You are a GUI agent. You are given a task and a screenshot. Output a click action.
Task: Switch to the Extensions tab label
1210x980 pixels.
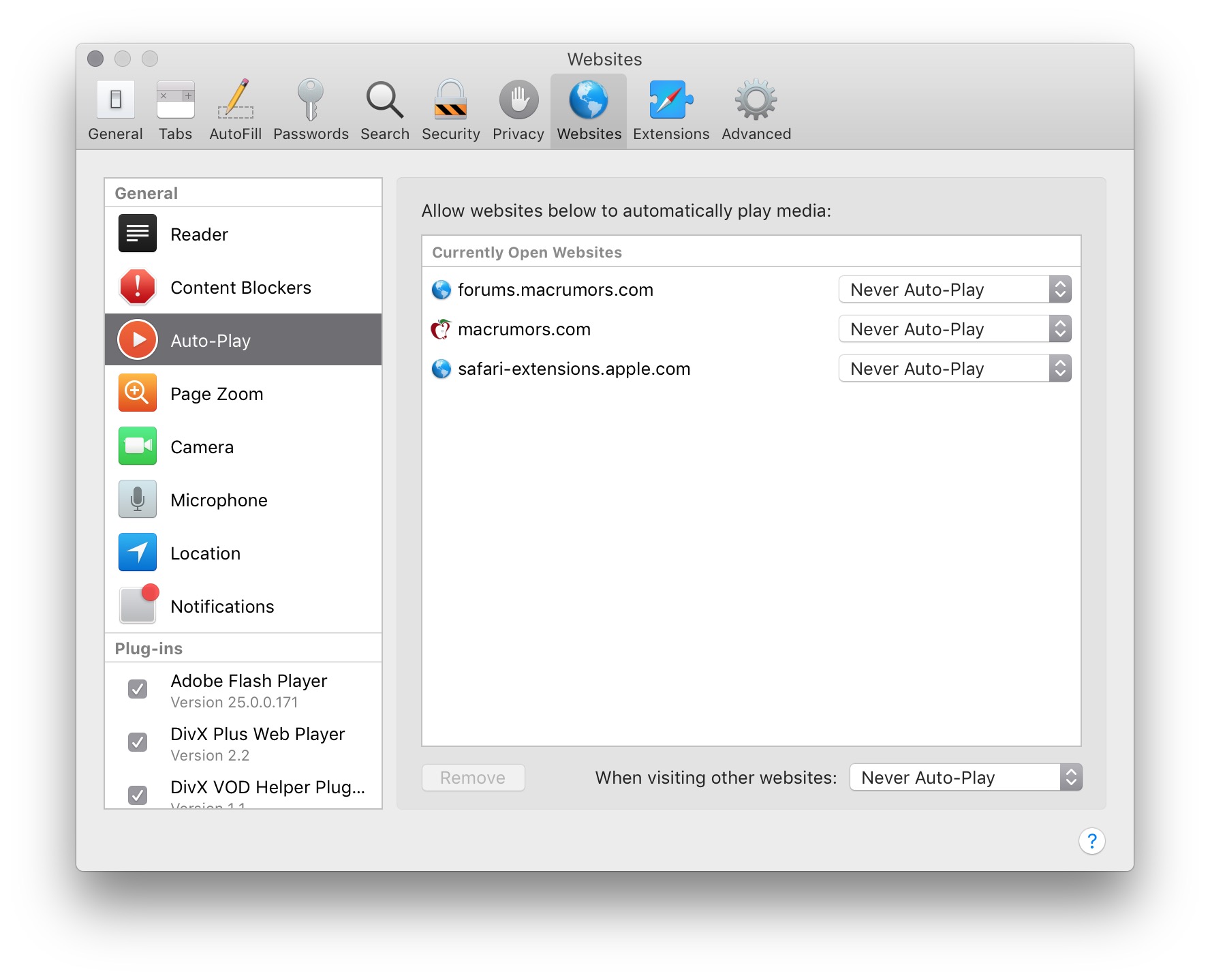point(671,134)
